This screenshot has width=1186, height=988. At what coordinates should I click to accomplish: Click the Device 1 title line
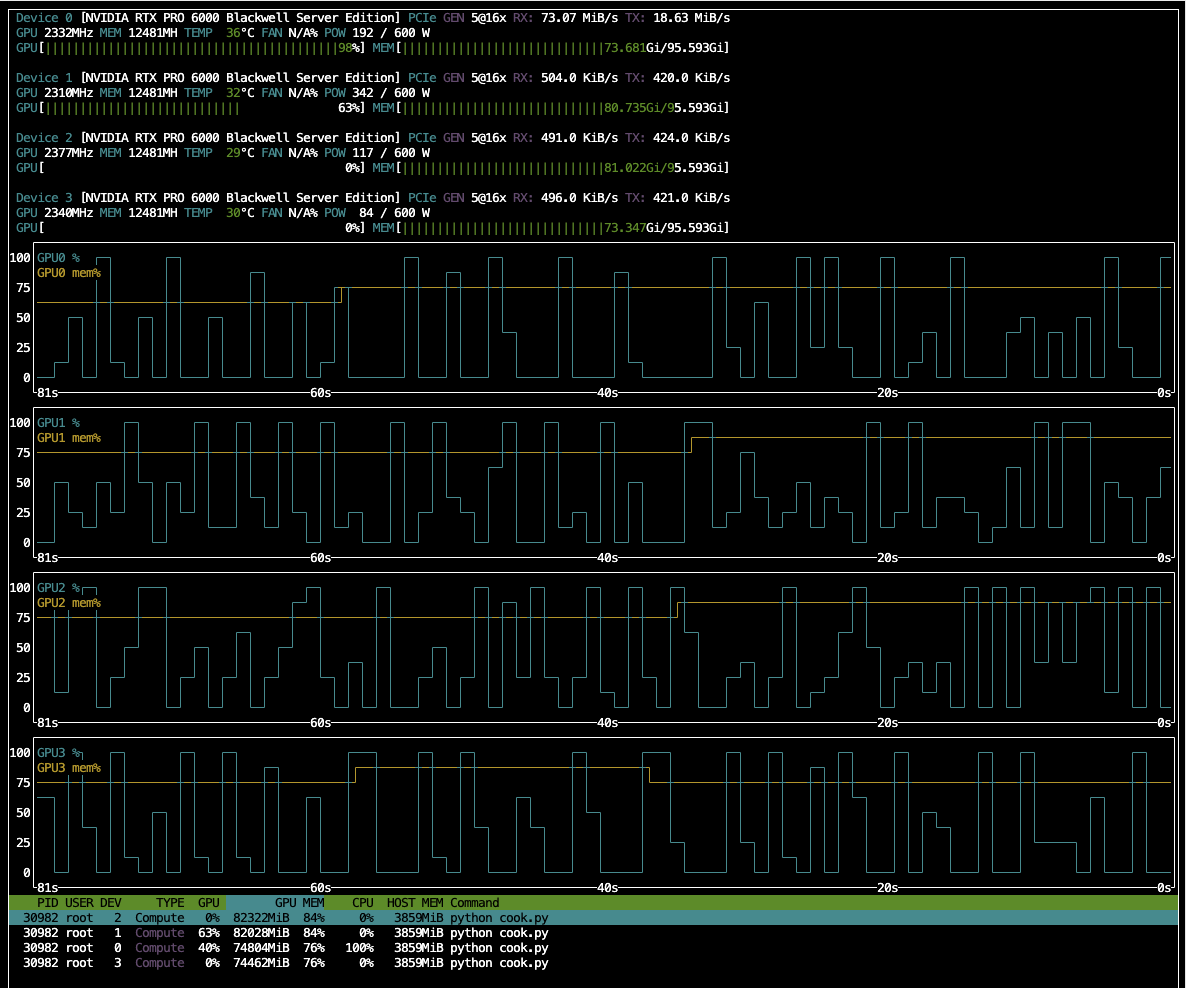(x=373, y=77)
